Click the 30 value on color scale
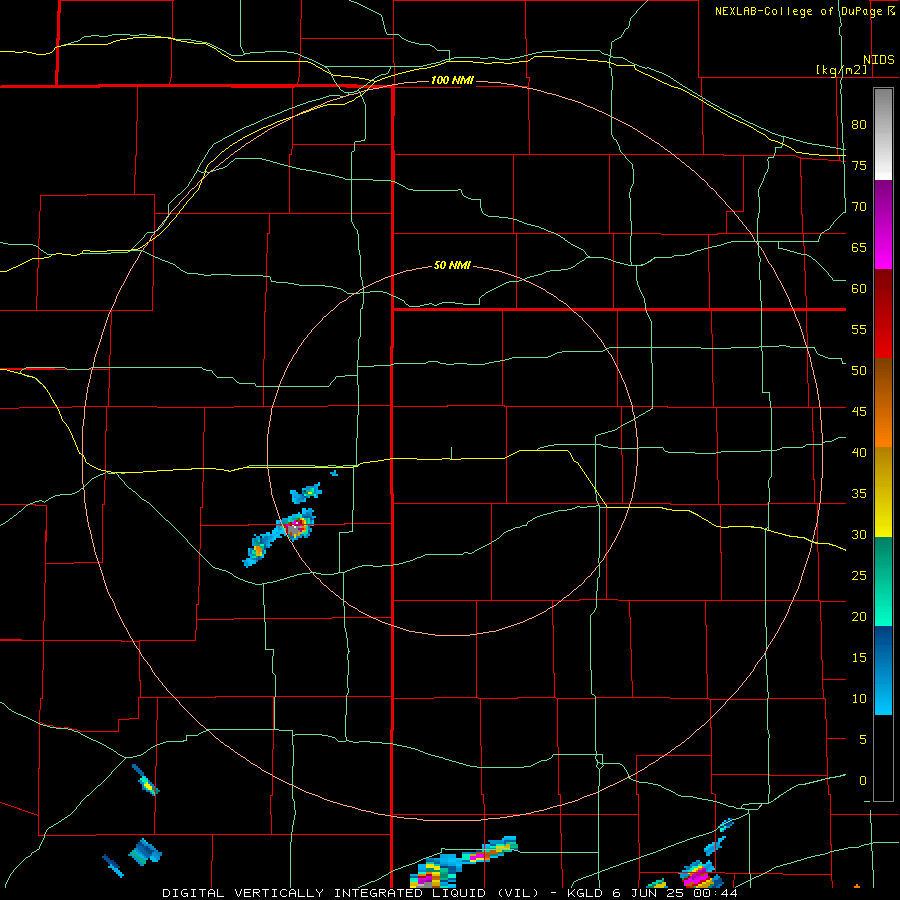This screenshot has width=900, height=900. [859, 534]
